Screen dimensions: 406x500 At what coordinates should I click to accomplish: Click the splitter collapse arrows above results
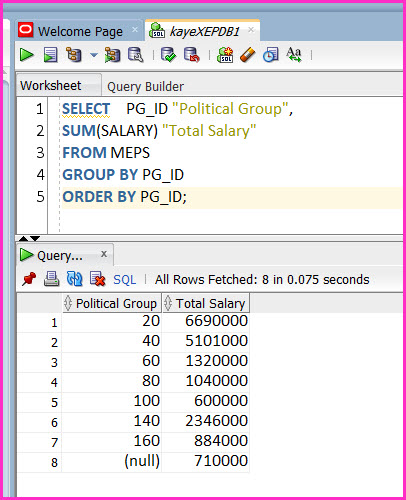tap(29, 238)
